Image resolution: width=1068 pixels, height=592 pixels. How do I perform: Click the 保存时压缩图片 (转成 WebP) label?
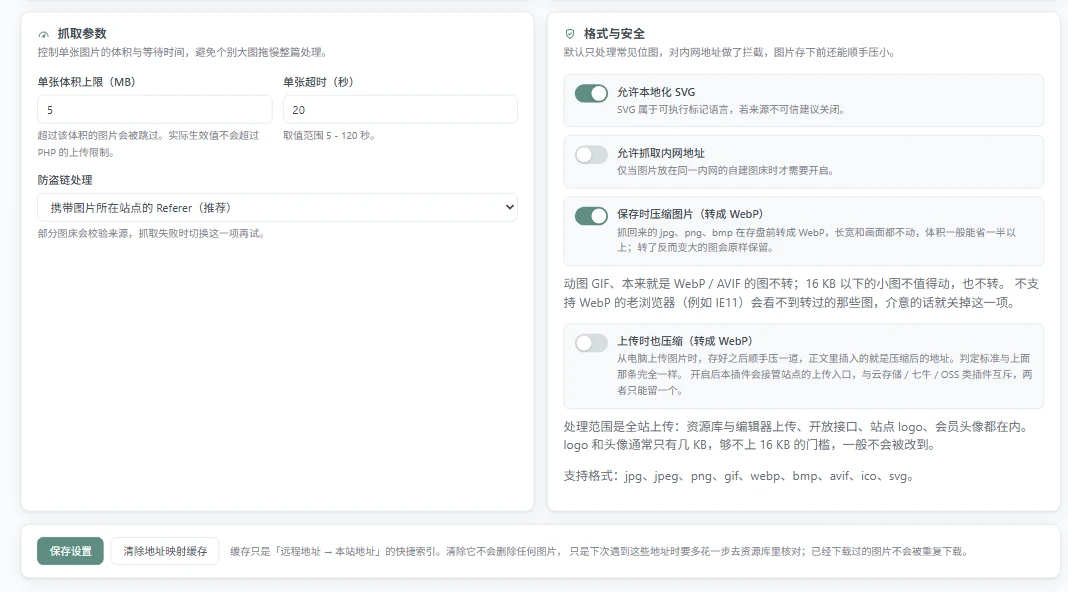click(x=690, y=214)
